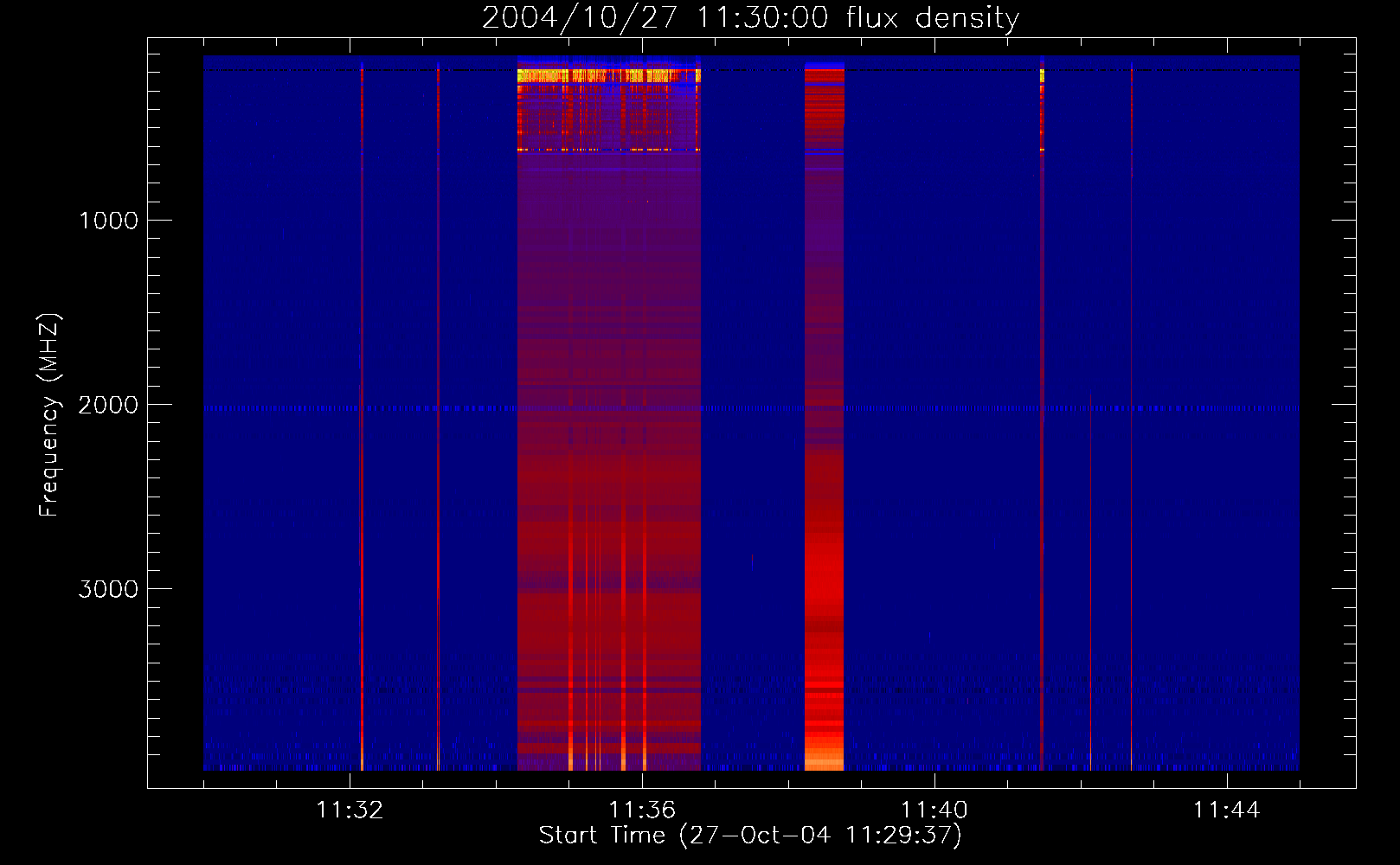Click the "Frequency (MHZ)" y-axis label
Viewport: 1400px width, 865px height.
(50, 415)
